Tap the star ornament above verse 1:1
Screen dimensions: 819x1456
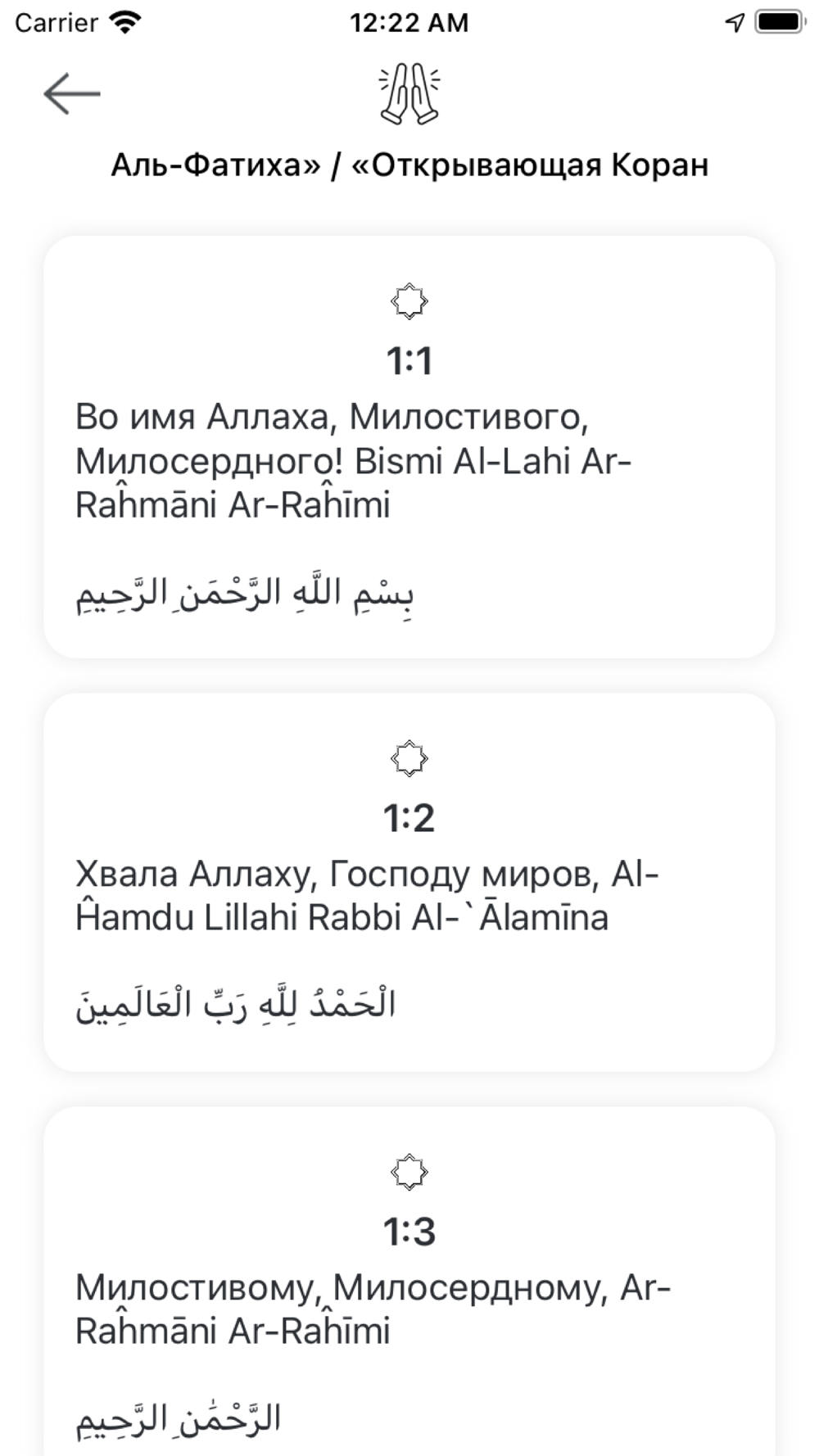(409, 301)
